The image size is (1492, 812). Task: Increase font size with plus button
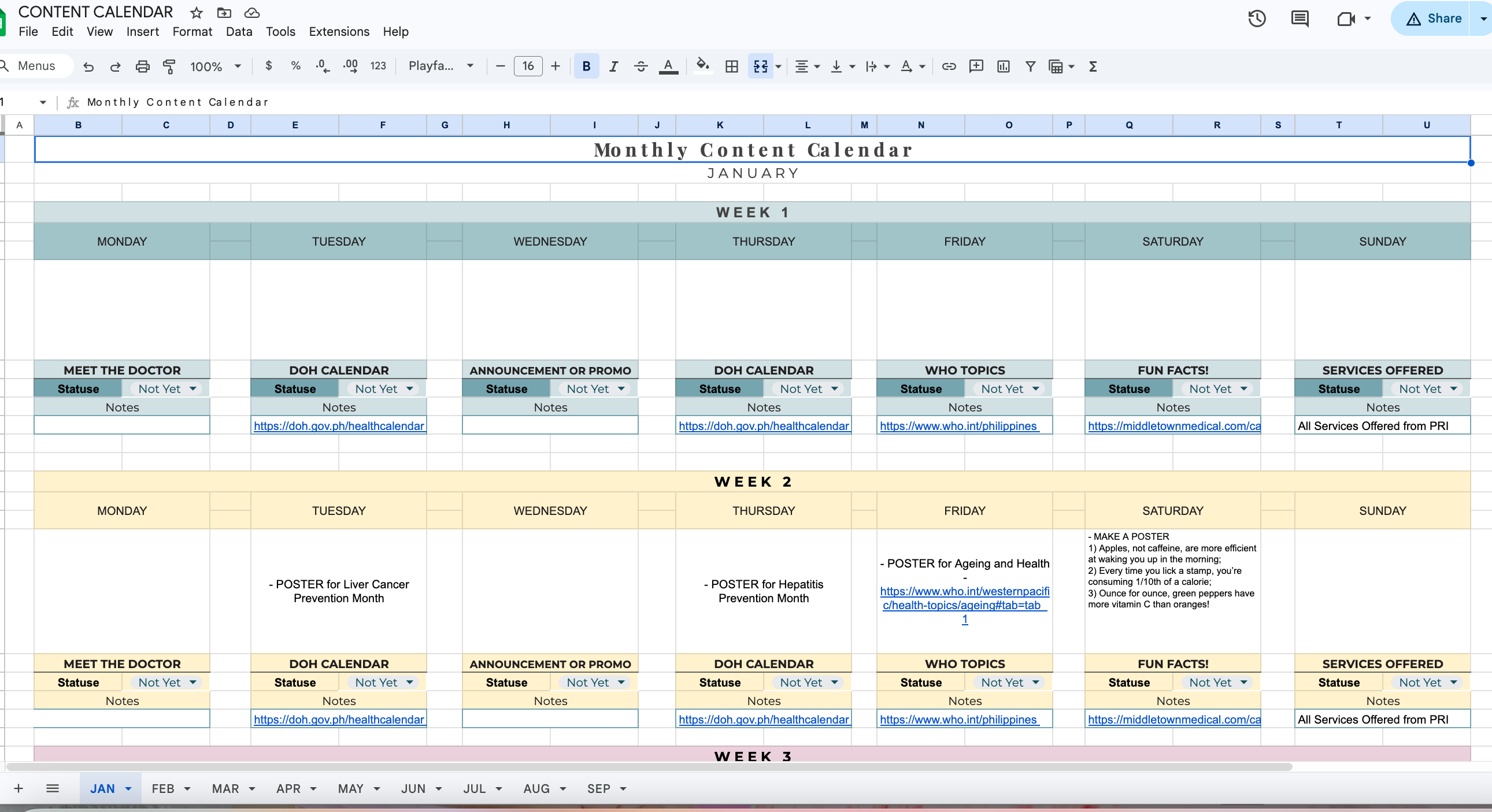[556, 66]
